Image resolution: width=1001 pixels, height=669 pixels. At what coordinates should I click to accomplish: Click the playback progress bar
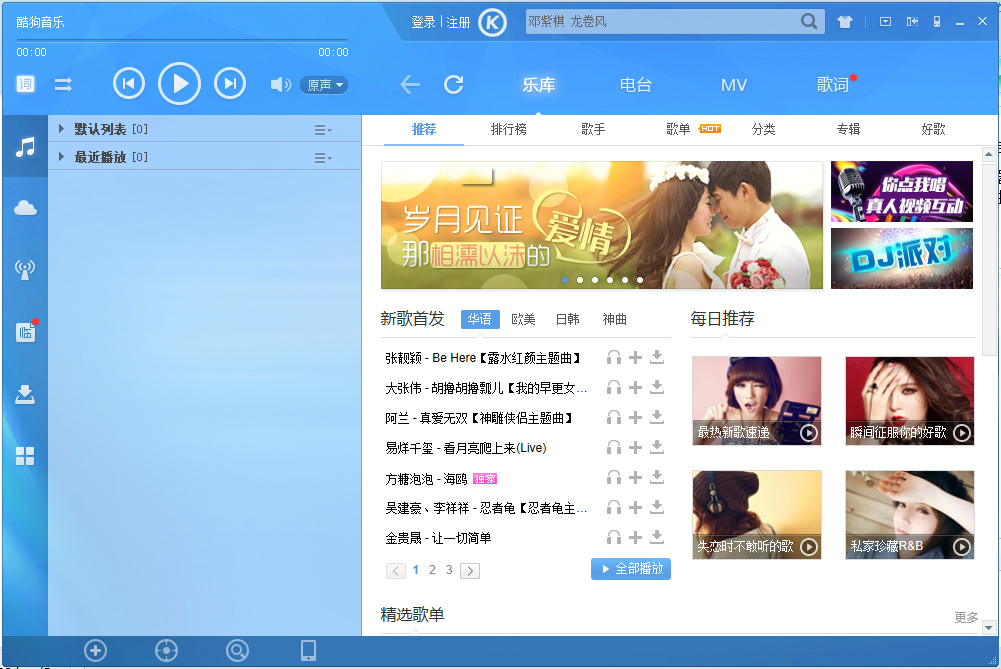tap(182, 40)
